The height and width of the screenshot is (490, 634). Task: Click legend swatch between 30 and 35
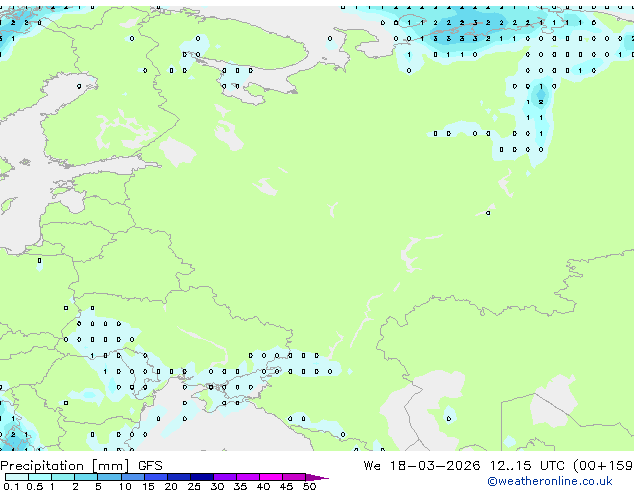[x=224, y=477]
